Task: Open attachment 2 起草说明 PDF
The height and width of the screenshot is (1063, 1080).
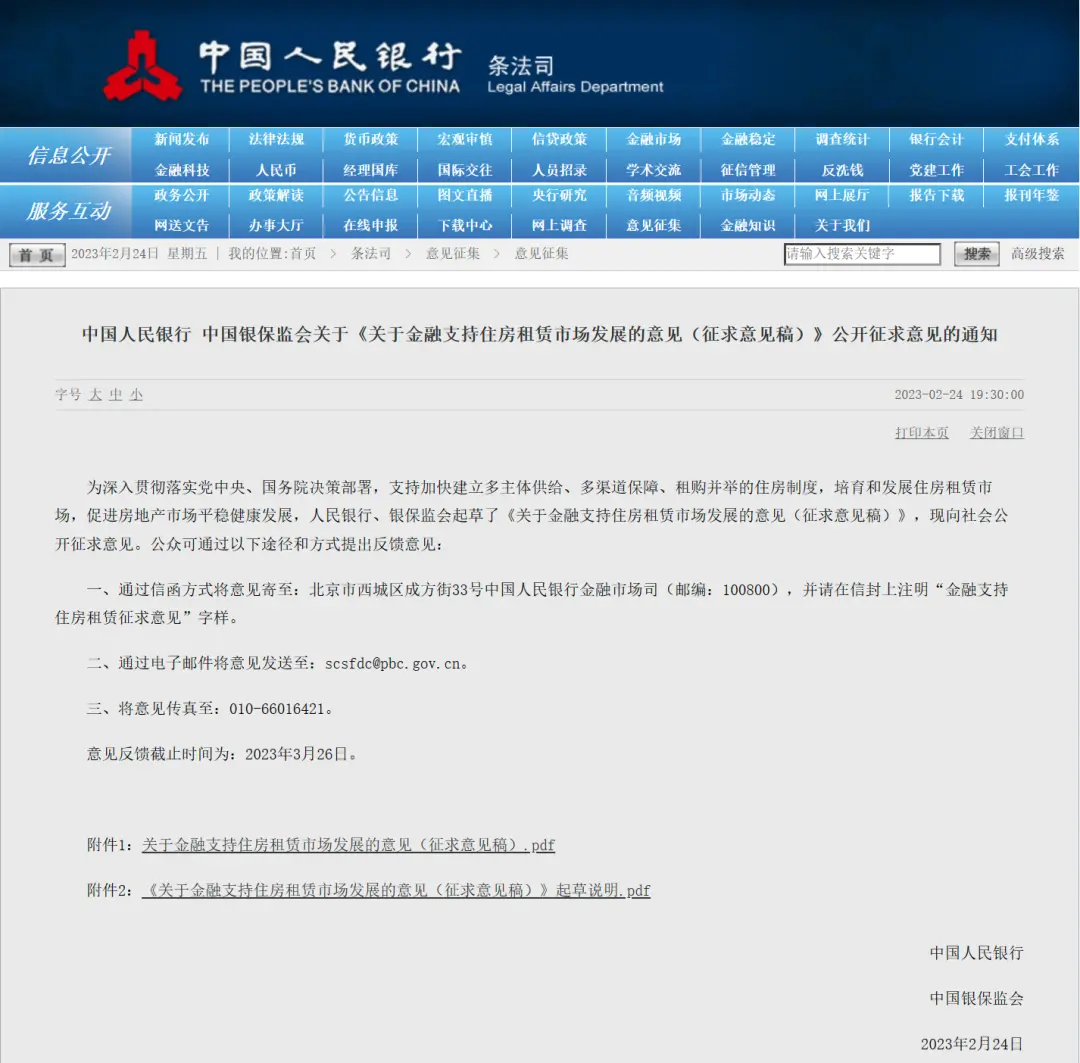Action: (396, 890)
